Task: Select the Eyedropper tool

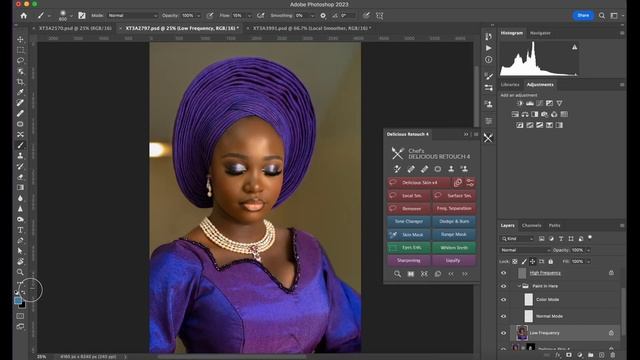Action: click(x=20, y=92)
